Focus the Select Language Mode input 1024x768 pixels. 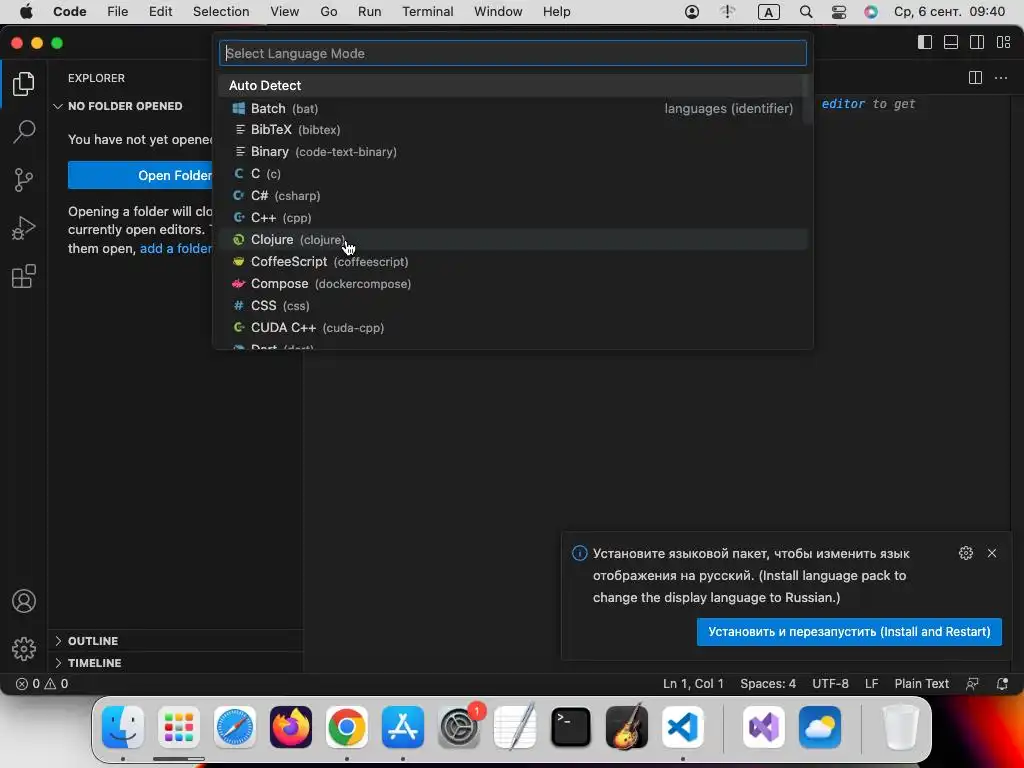tap(513, 54)
